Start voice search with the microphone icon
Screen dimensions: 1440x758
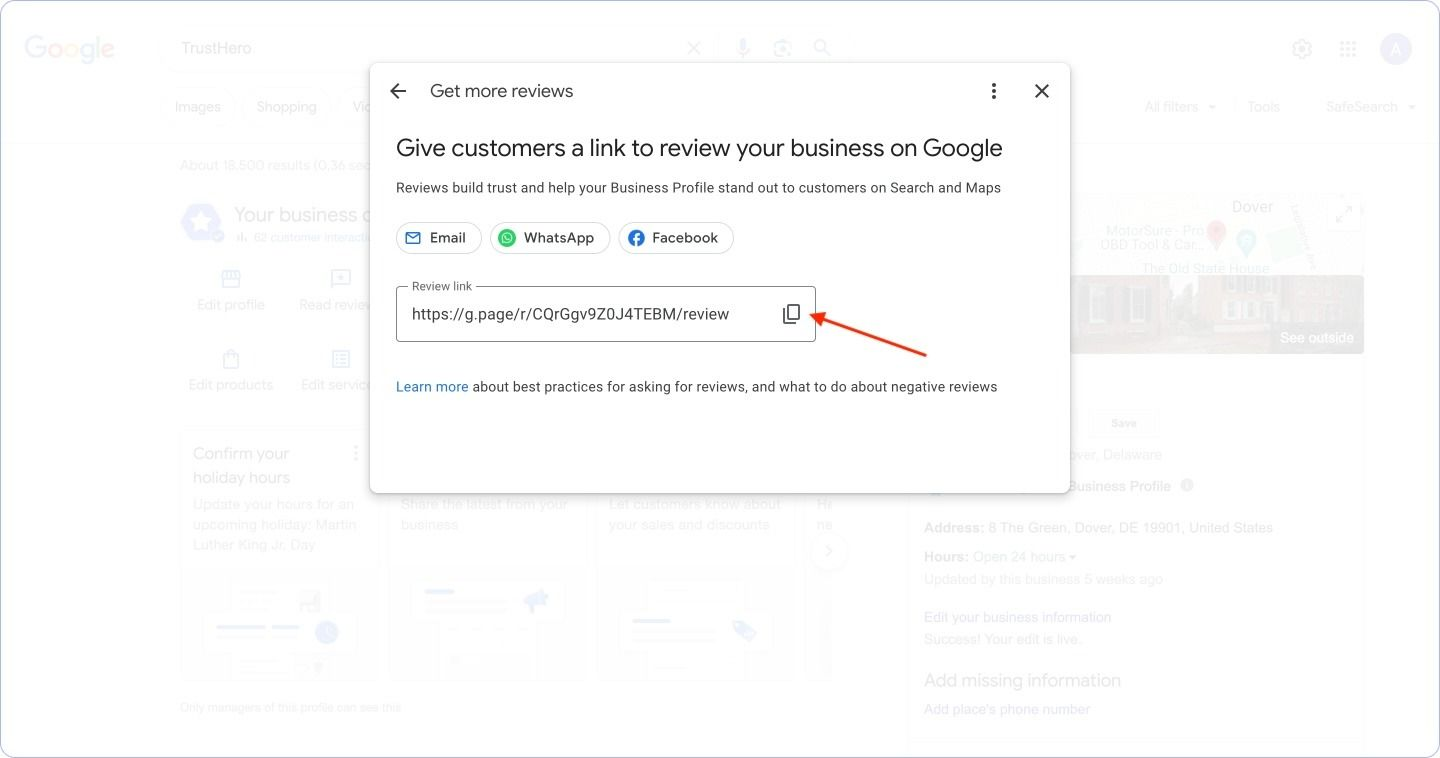743,48
